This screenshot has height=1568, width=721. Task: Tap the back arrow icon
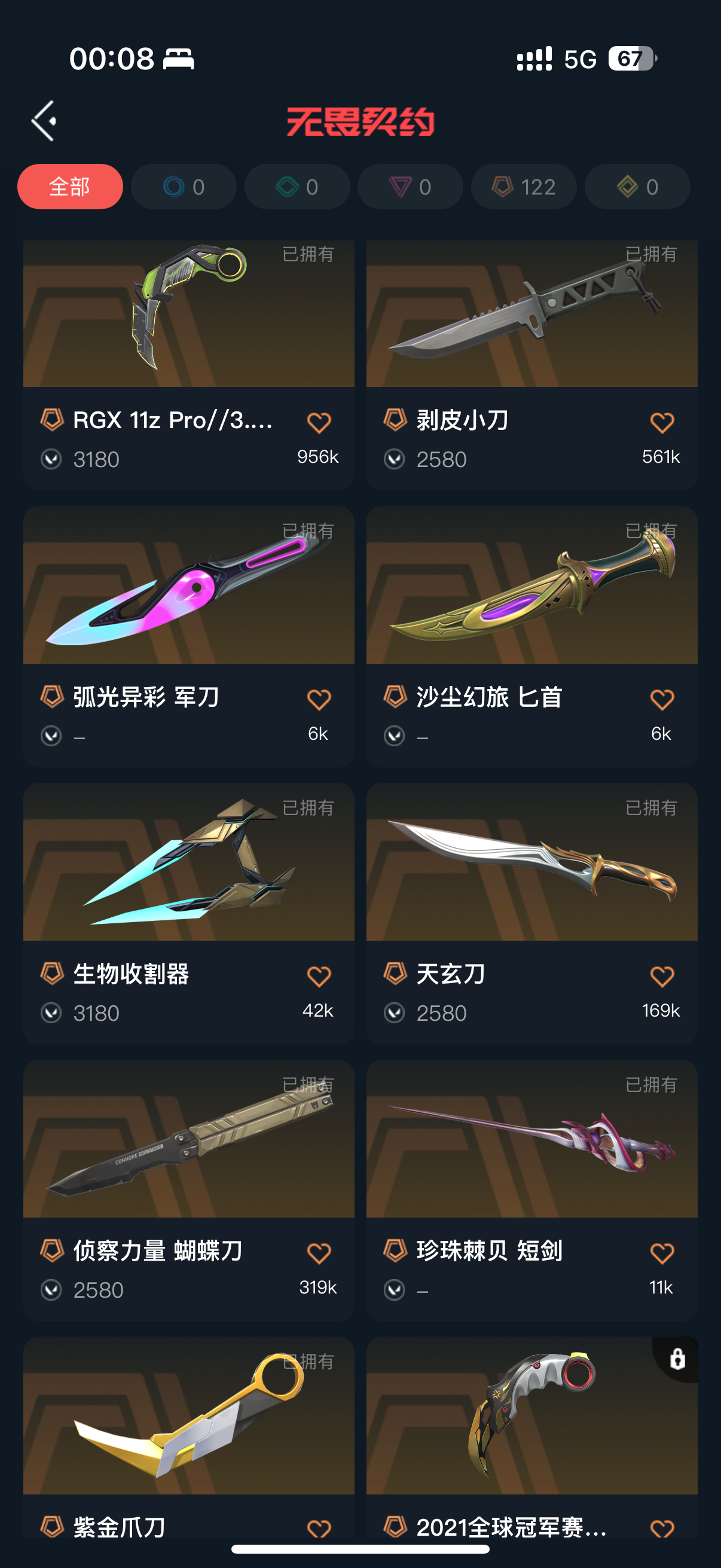pyautogui.click(x=44, y=121)
